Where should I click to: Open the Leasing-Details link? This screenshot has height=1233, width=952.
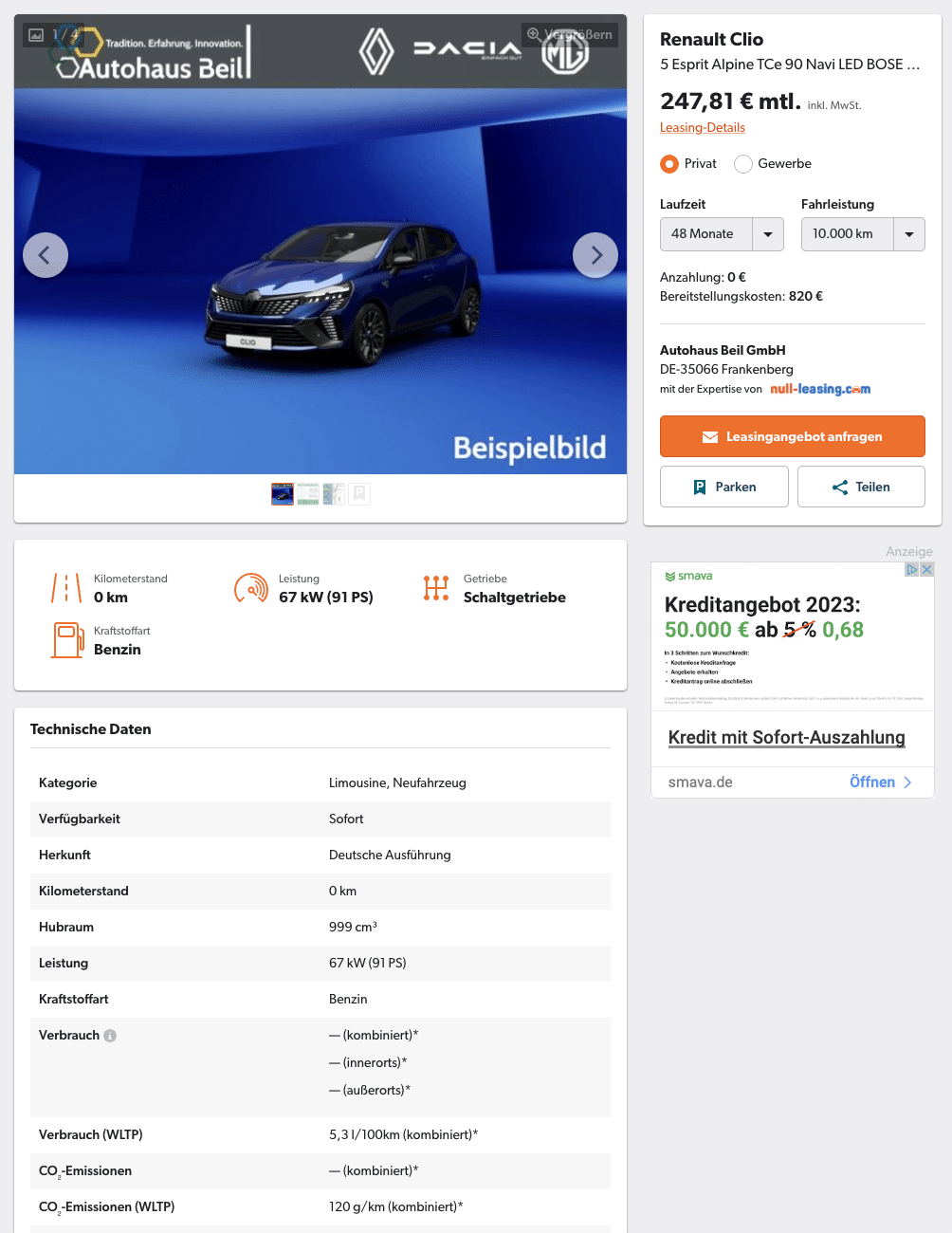pos(703,127)
